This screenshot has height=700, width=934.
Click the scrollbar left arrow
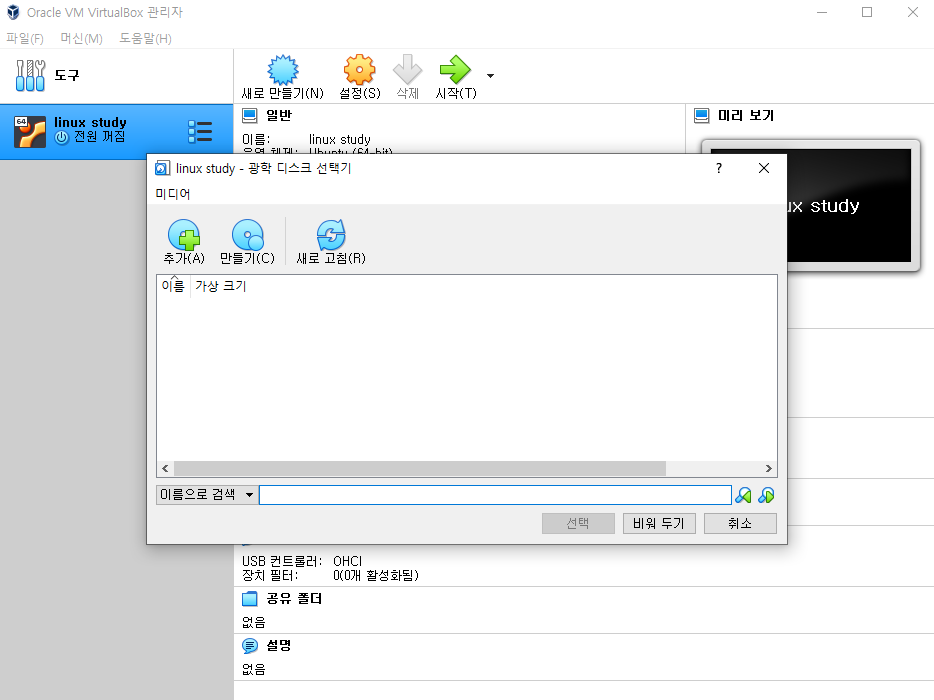coord(165,468)
